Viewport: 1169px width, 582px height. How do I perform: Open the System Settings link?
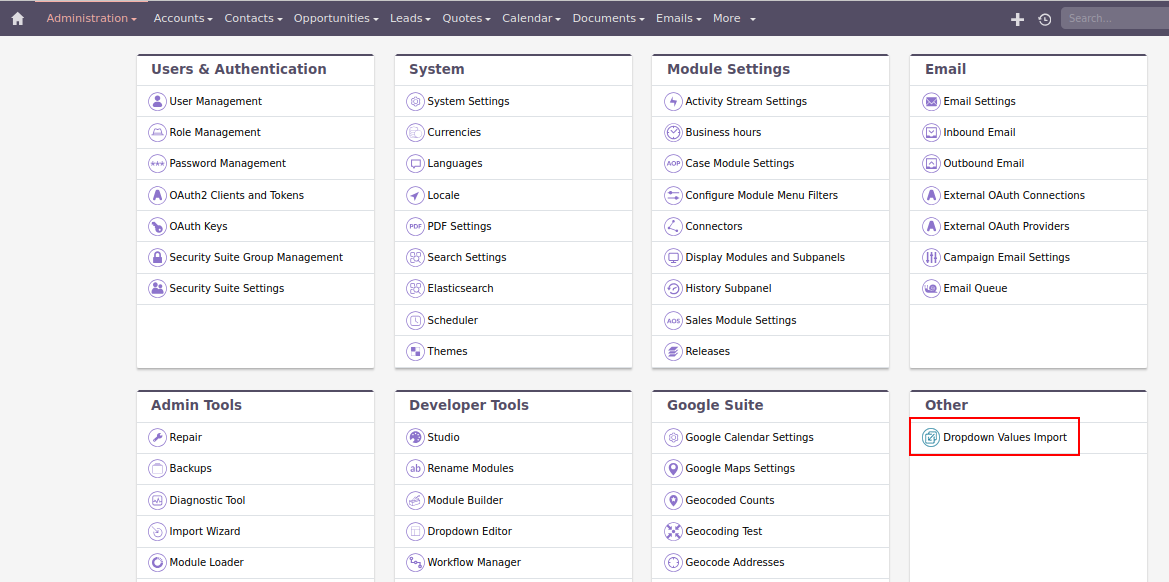pyautogui.click(x=468, y=101)
